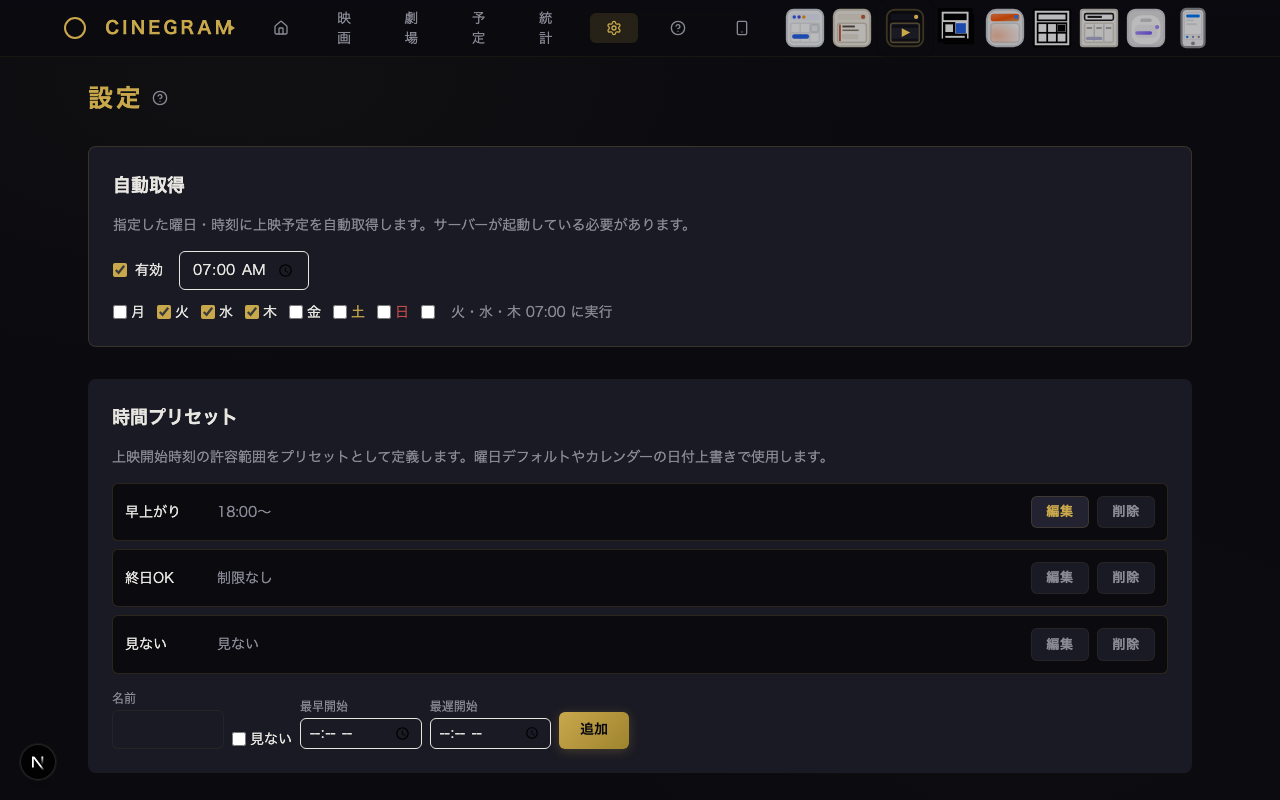Open time picker for 最遅開始 field
Image resolution: width=1280 pixels, height=800 pixels.
(x=532, y=733)
